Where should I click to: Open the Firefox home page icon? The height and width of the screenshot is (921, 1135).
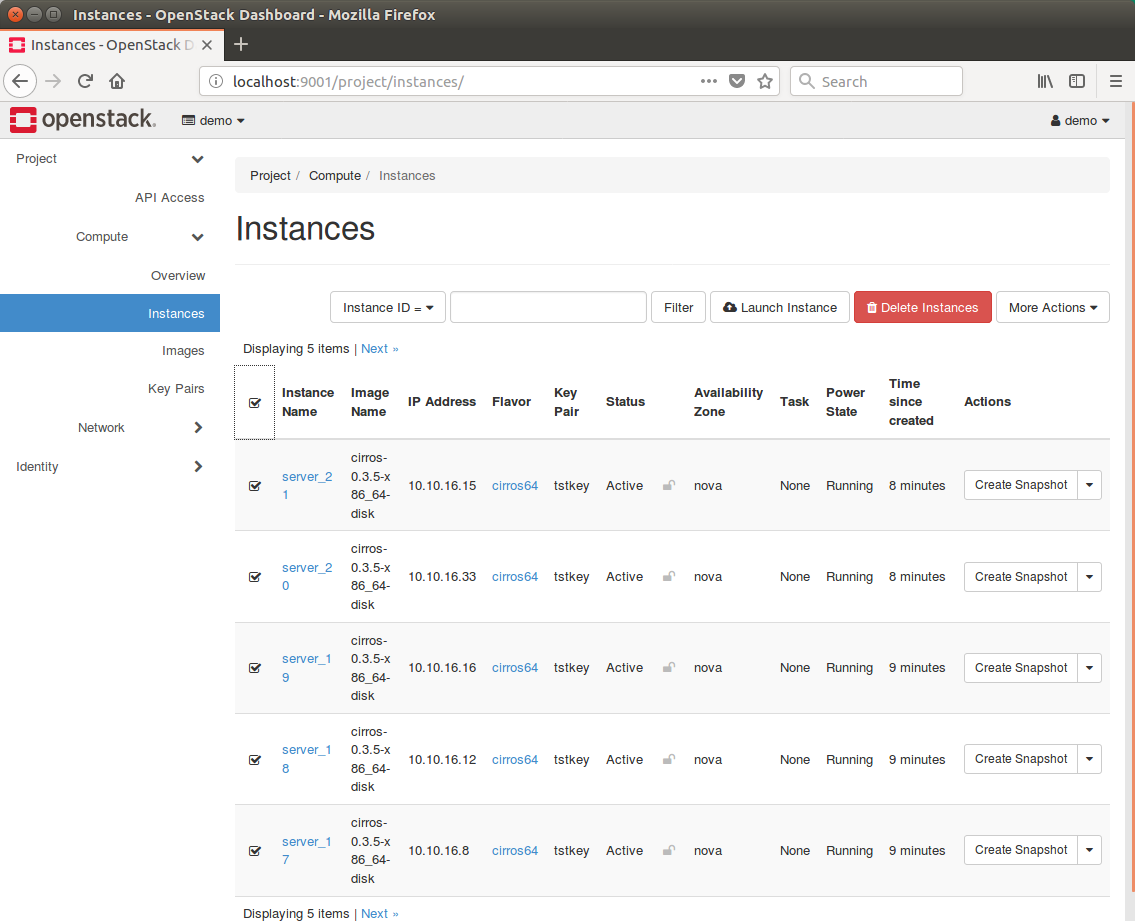[117, 81]
